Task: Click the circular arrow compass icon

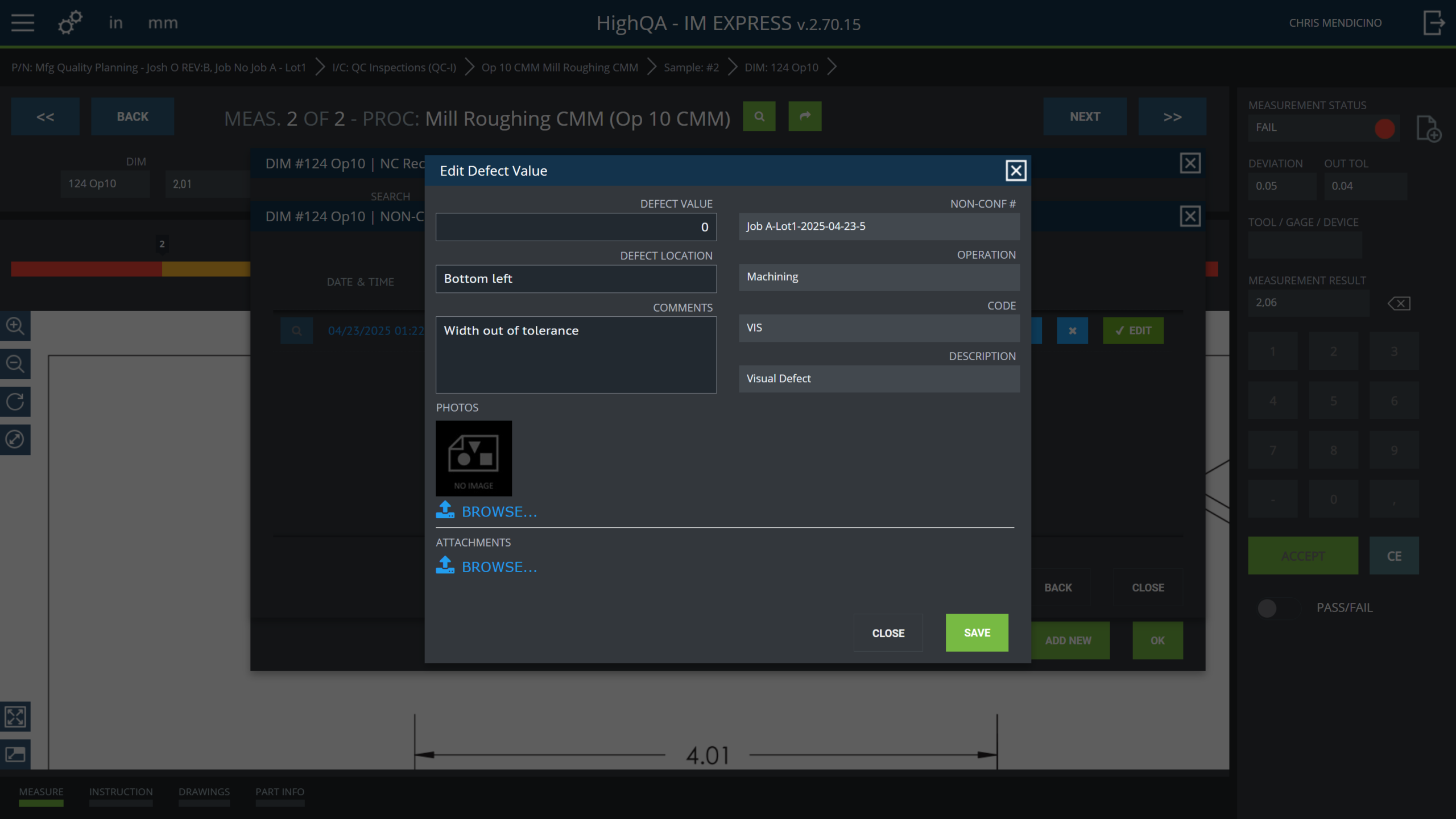Action: [x=15, y=439]
